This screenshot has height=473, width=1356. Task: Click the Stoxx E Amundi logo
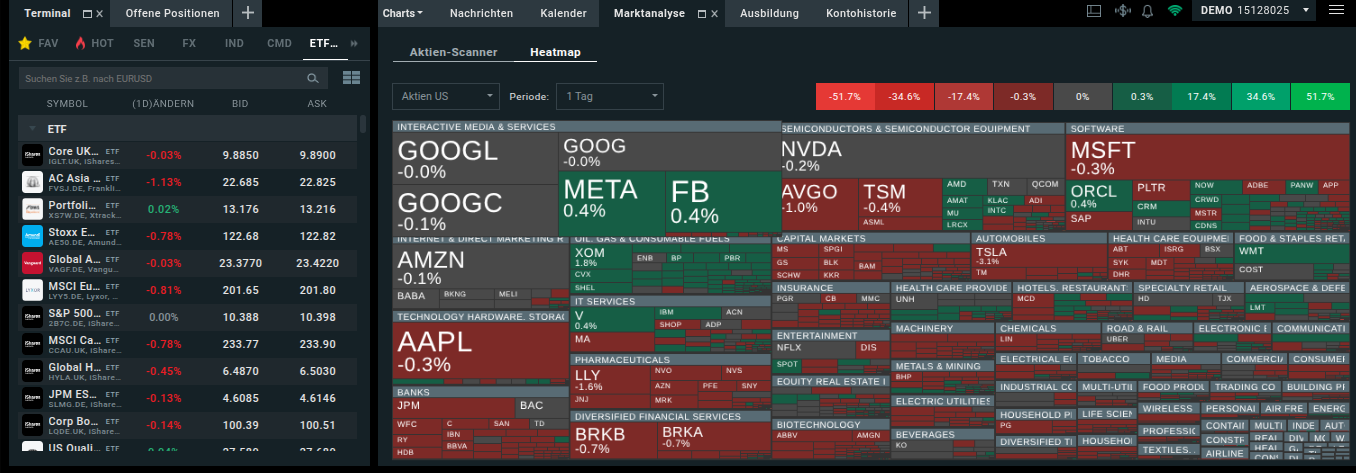(31, 236)
